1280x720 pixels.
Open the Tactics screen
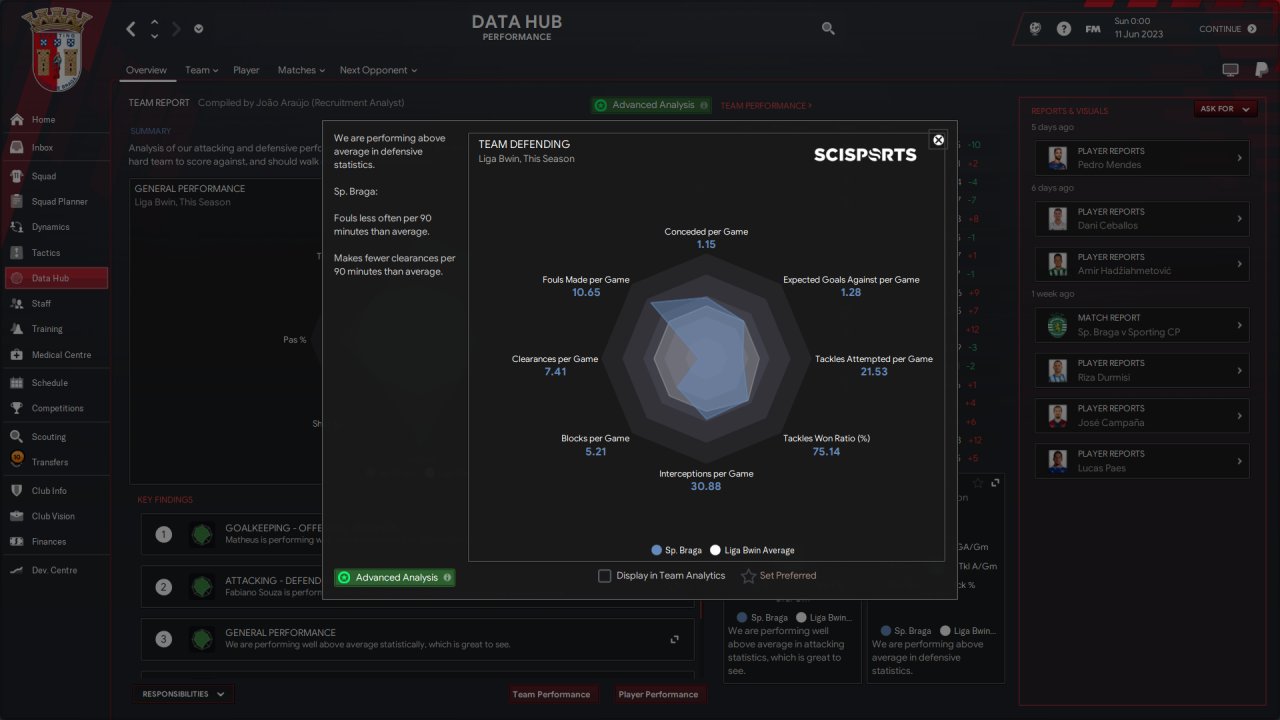(55, 253)
